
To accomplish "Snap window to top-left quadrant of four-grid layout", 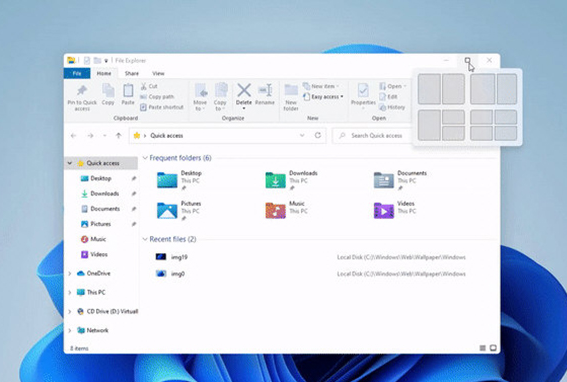I will pyautogui.click(x=481, y=117).
